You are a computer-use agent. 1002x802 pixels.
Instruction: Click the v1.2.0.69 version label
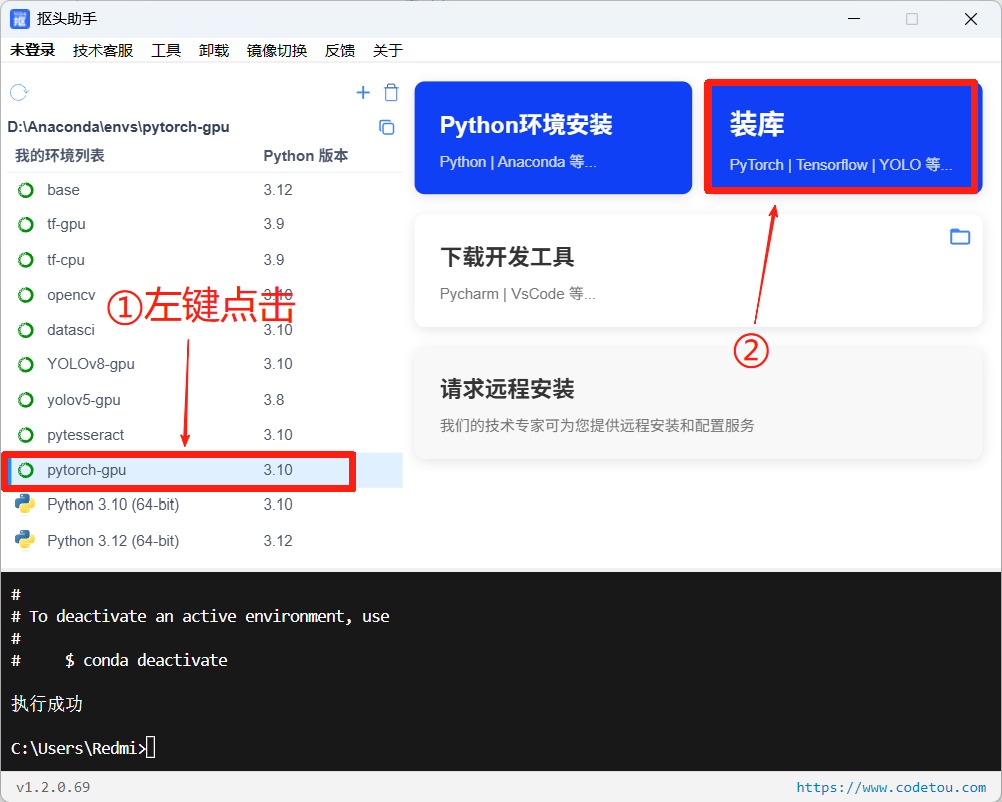(53, 787)
